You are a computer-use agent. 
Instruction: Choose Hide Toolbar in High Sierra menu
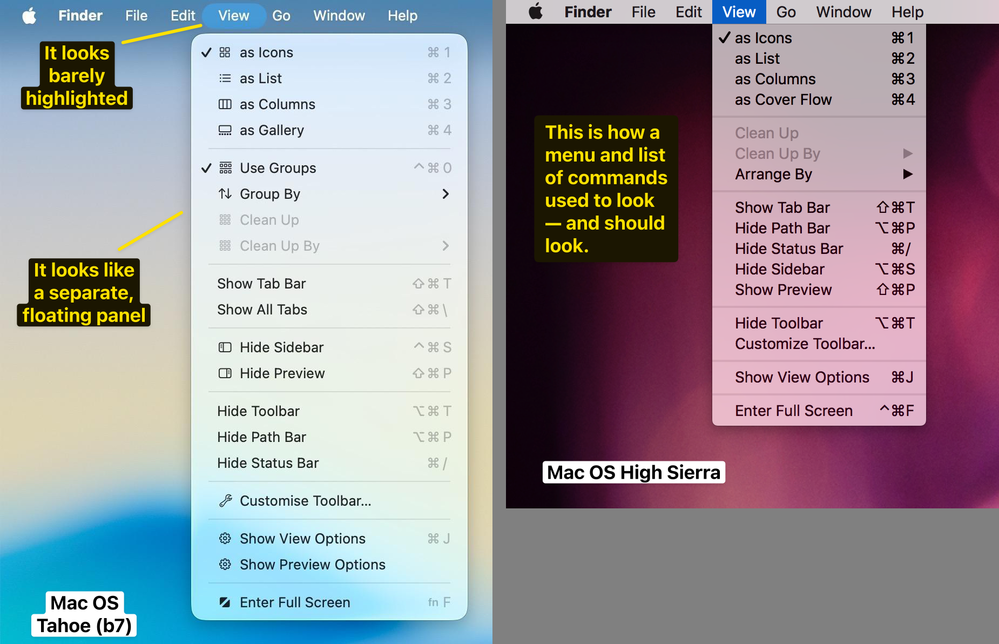point(819,323)
